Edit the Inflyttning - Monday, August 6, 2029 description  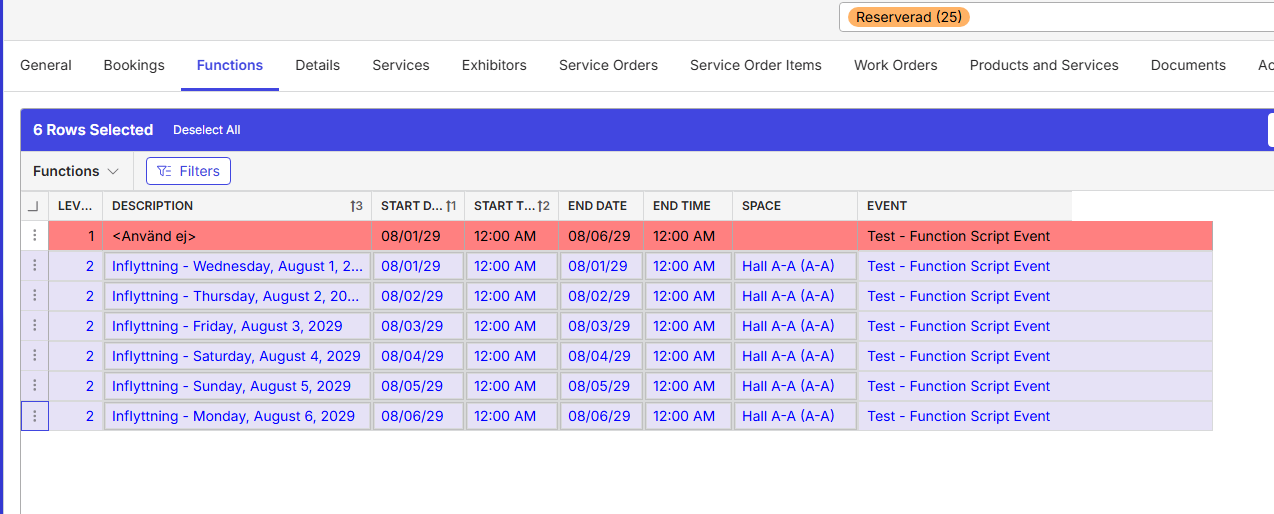237,416
